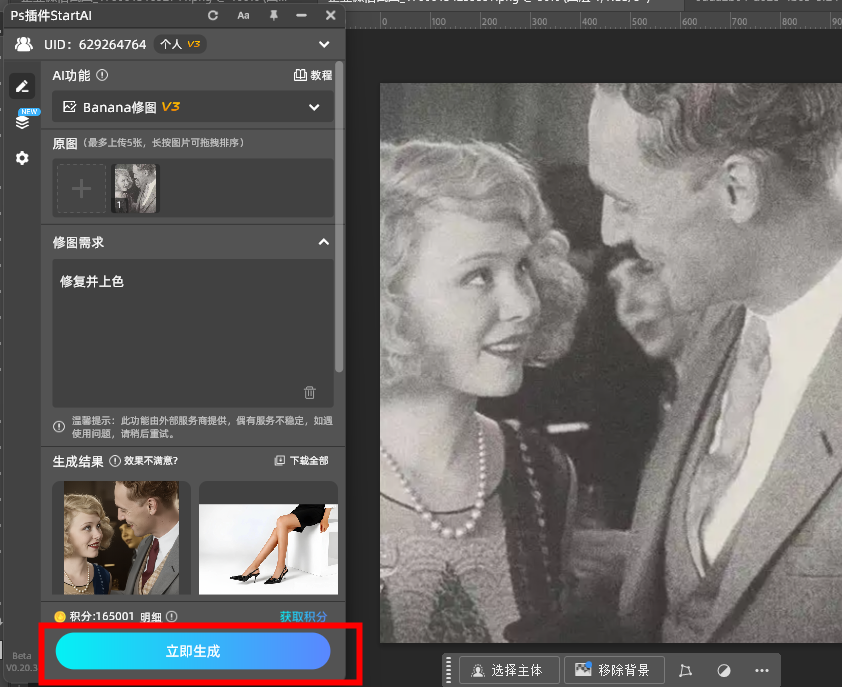This screenshot has width=842, height=687.
Task: Click the Aa font size icon
Action: point(243,16)
